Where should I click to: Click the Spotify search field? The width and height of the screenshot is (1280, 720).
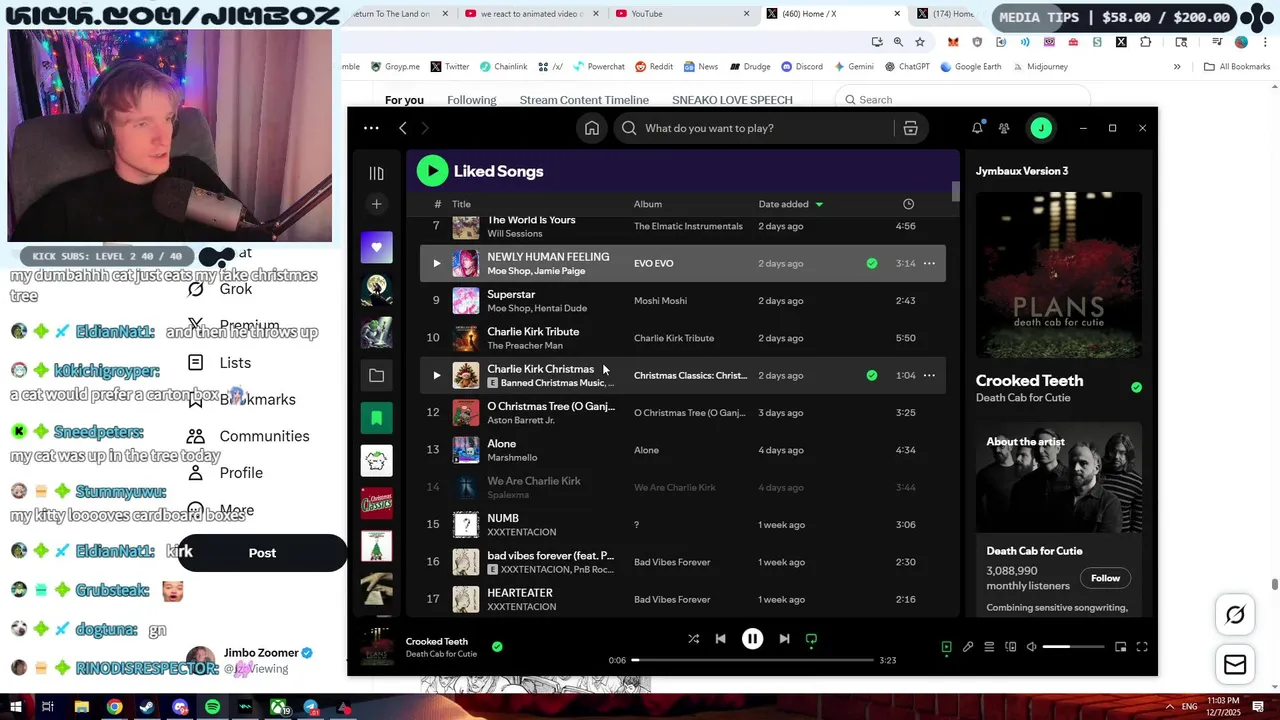[x=755, y=128]
